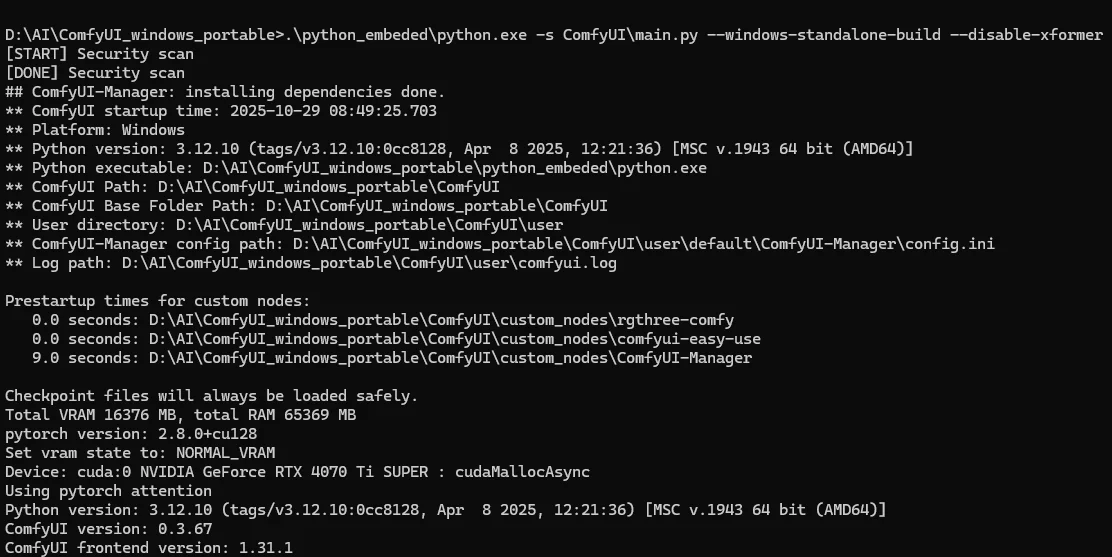Click 'Prestartup times for custom nodes' heading
This screenshot has width=1112, height=557.
(157, 301)
